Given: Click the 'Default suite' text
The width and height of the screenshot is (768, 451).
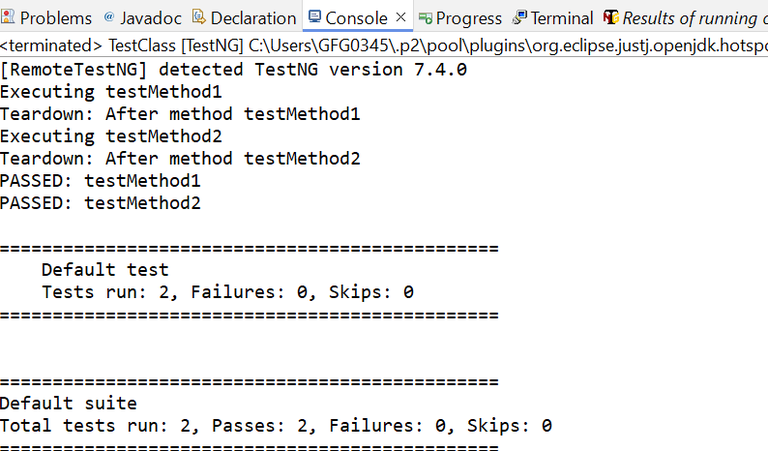Looking at the screenshot, I should (68, 403).
